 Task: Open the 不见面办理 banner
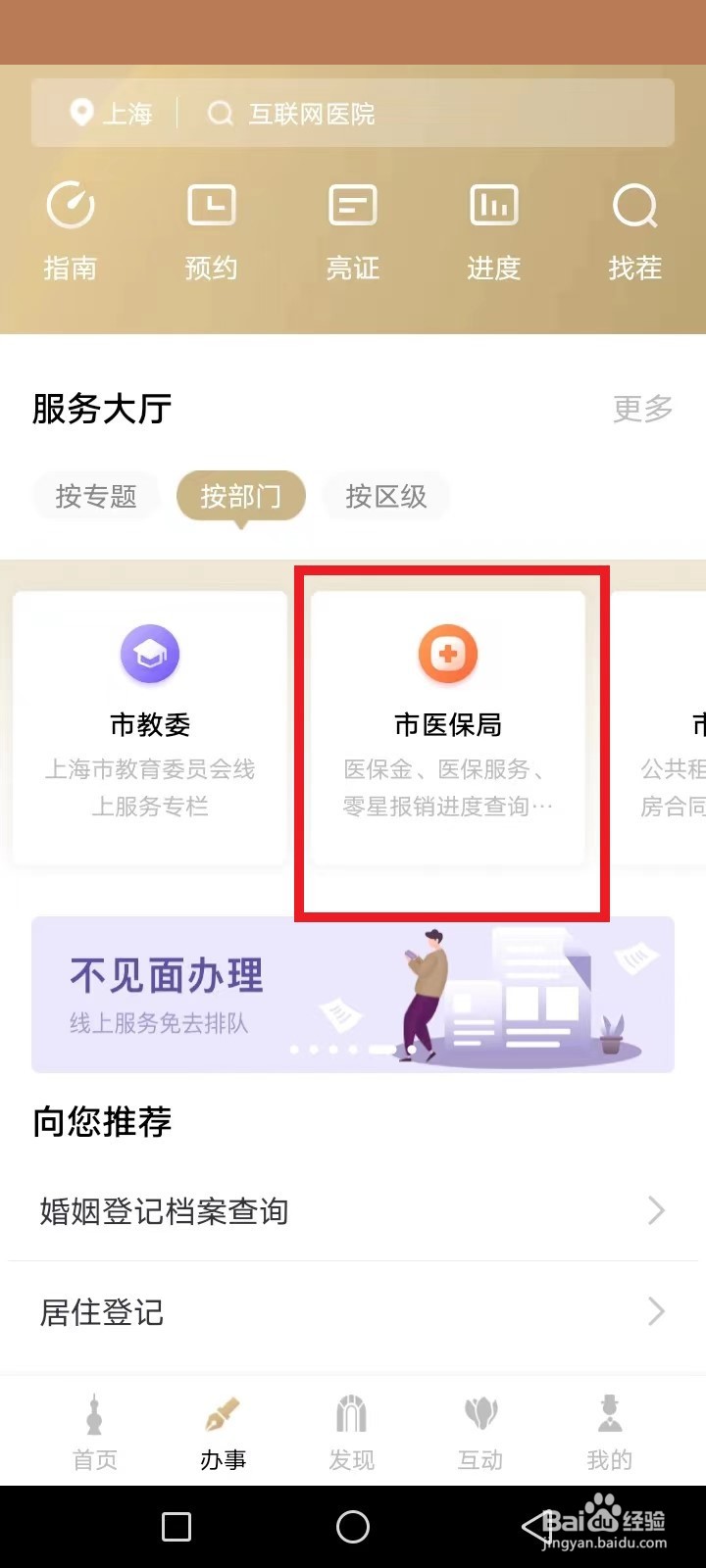tap(353, 994)
